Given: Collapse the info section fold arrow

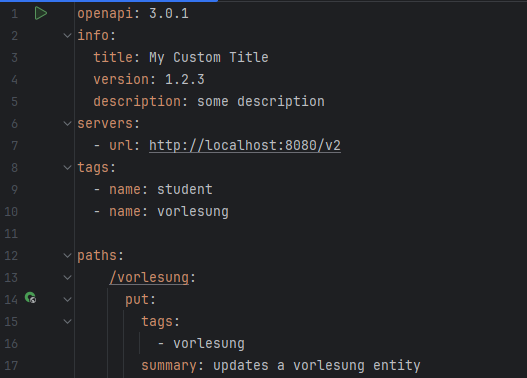Looking at the screenshot, I should [68, 36].
